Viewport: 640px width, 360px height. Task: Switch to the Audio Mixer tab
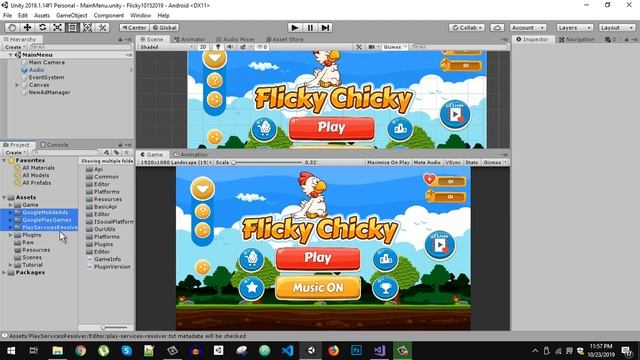(236, 39)
